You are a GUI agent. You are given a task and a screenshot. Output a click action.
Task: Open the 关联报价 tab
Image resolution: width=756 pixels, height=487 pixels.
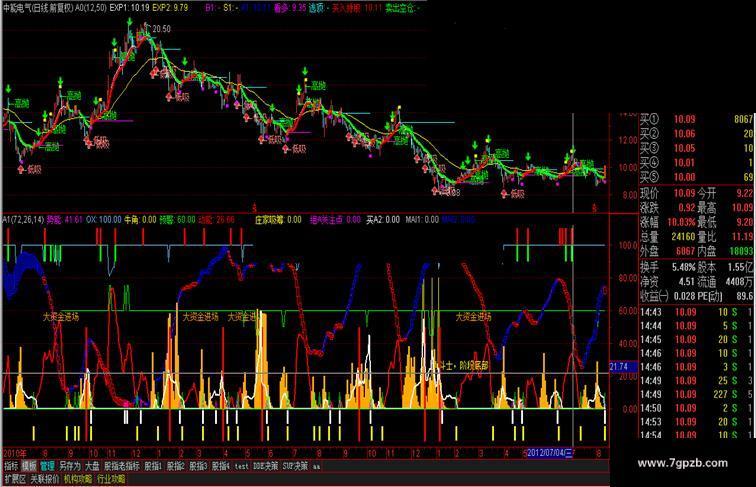pos(45,479)
